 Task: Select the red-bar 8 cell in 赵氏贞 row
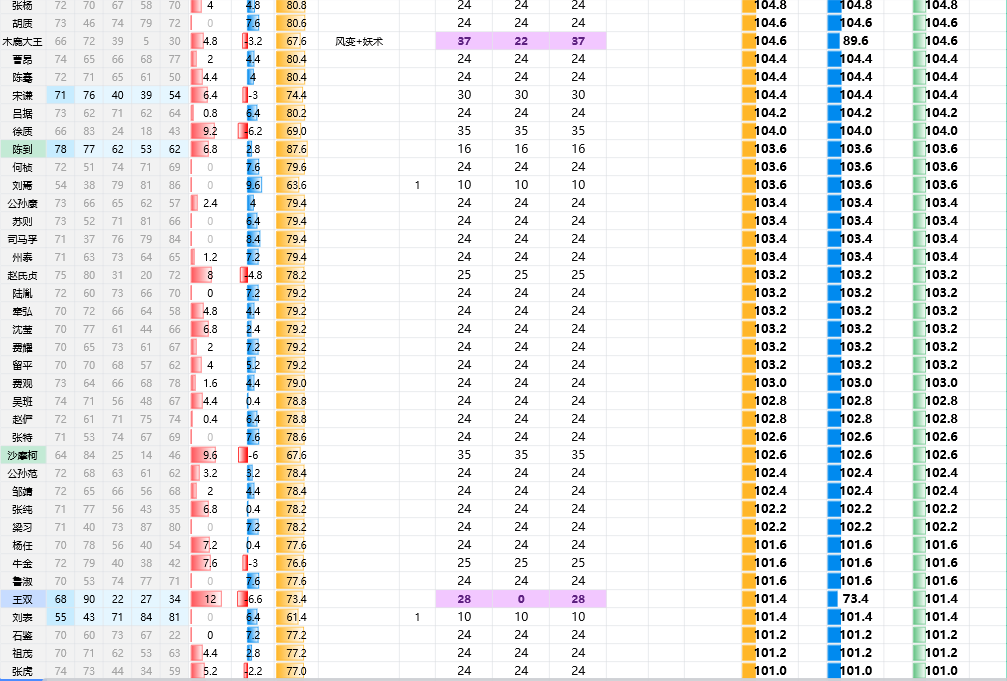click(x=211, y=275)
